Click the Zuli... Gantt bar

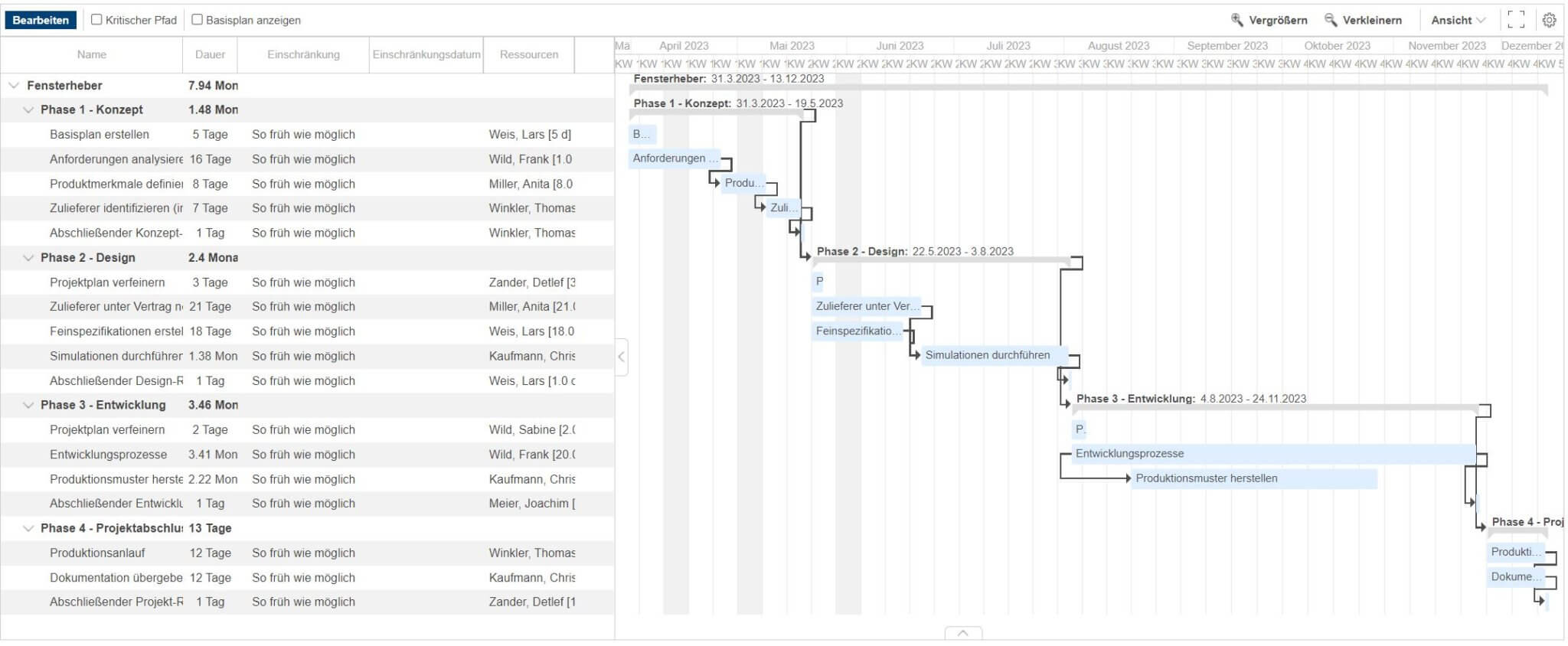(x=784, y=207)
